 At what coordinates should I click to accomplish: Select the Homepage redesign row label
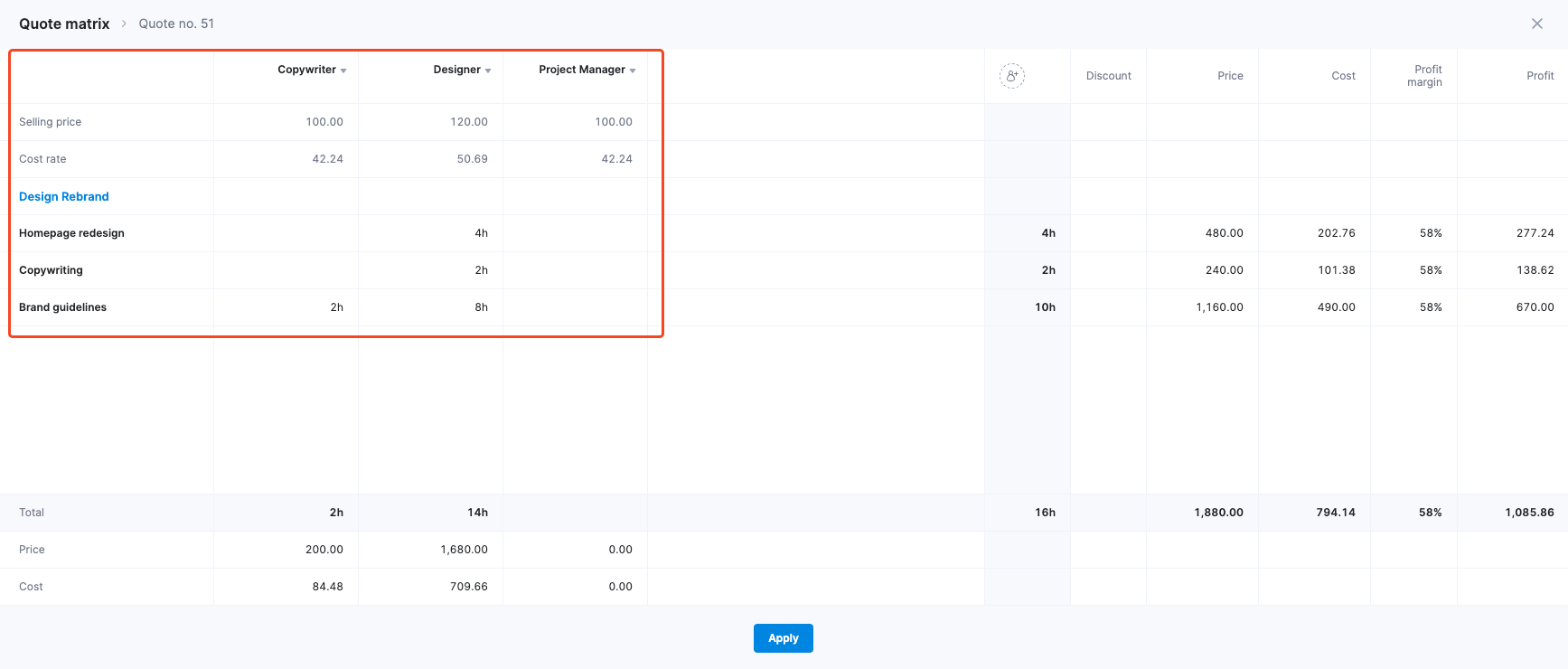[71, 233]
